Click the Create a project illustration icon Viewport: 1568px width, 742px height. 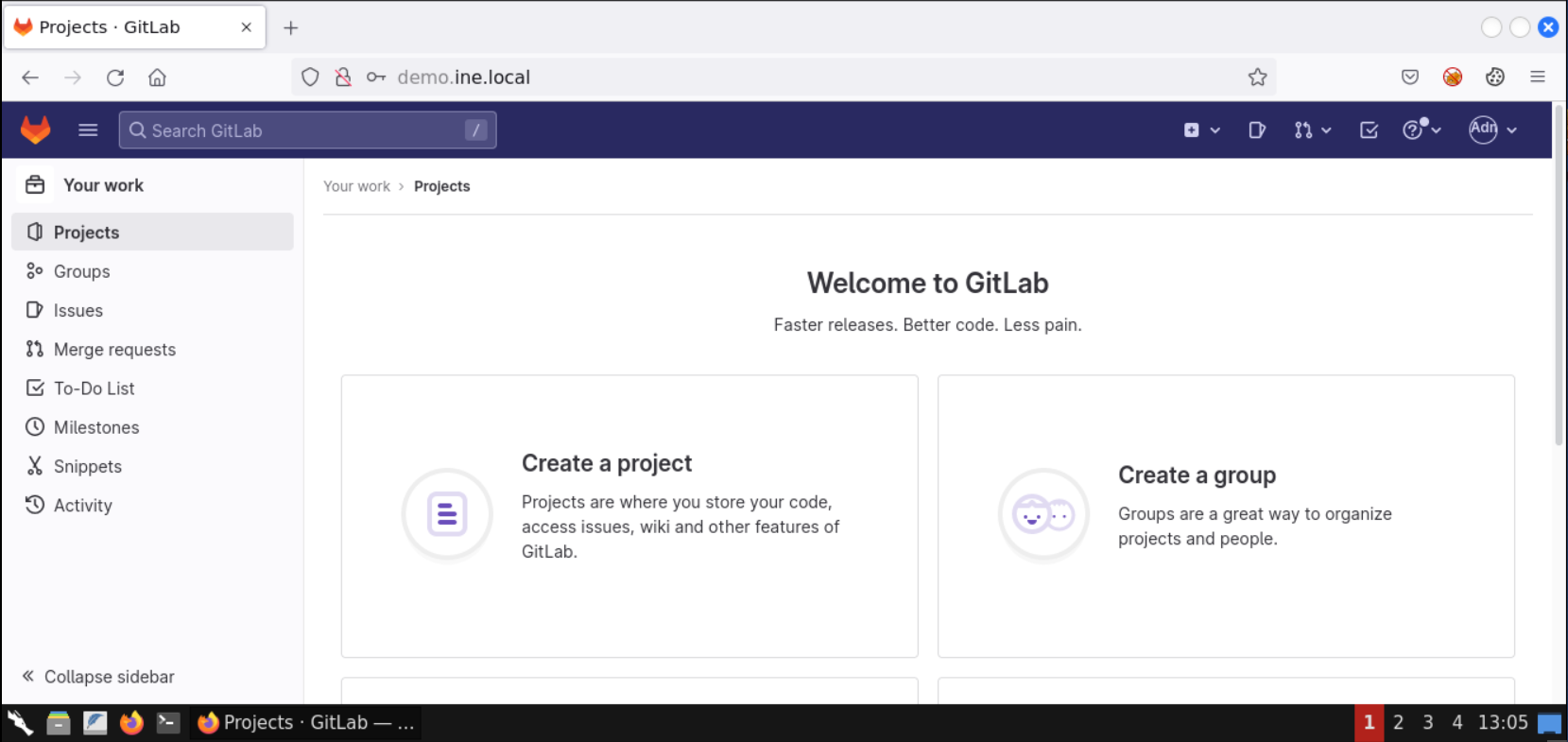[x=447, y=515]
